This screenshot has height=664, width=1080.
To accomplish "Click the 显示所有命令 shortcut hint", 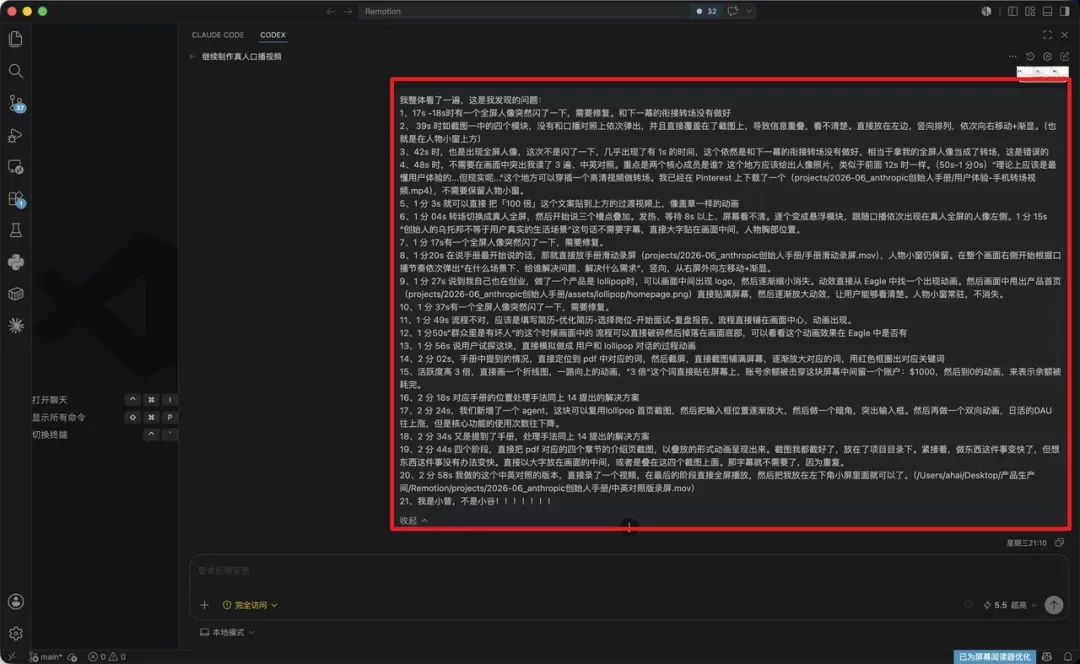I will click(x=59, y=417).
